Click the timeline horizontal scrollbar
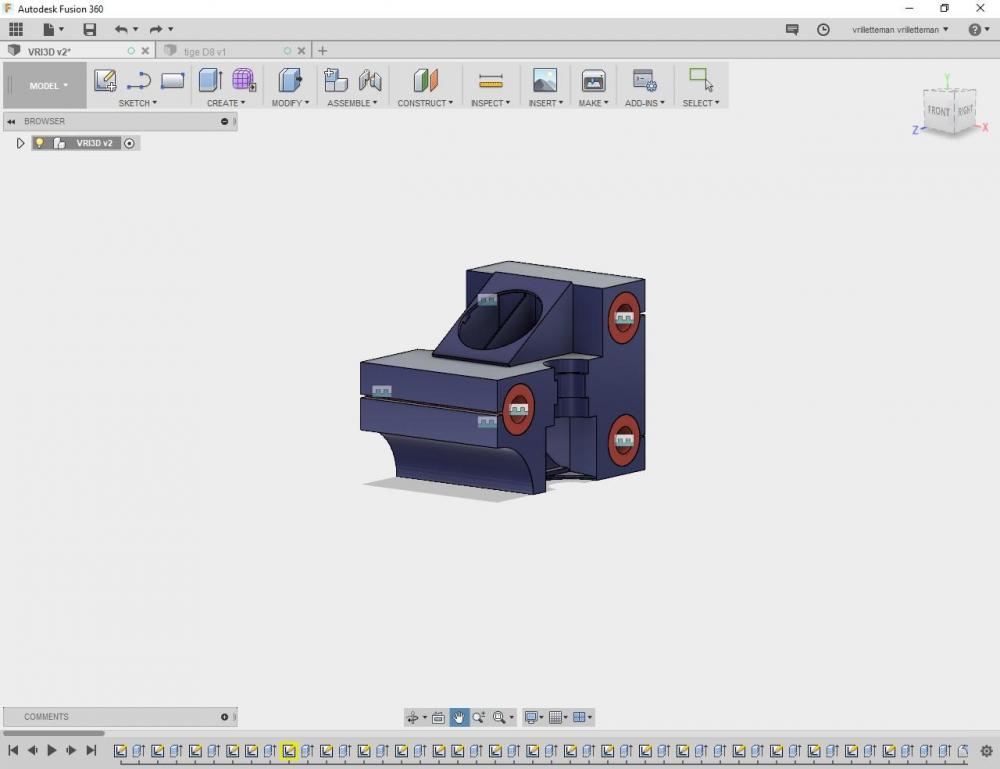Screen dimensions: 1000x769 pyautogui.click(x=55, y=733)
